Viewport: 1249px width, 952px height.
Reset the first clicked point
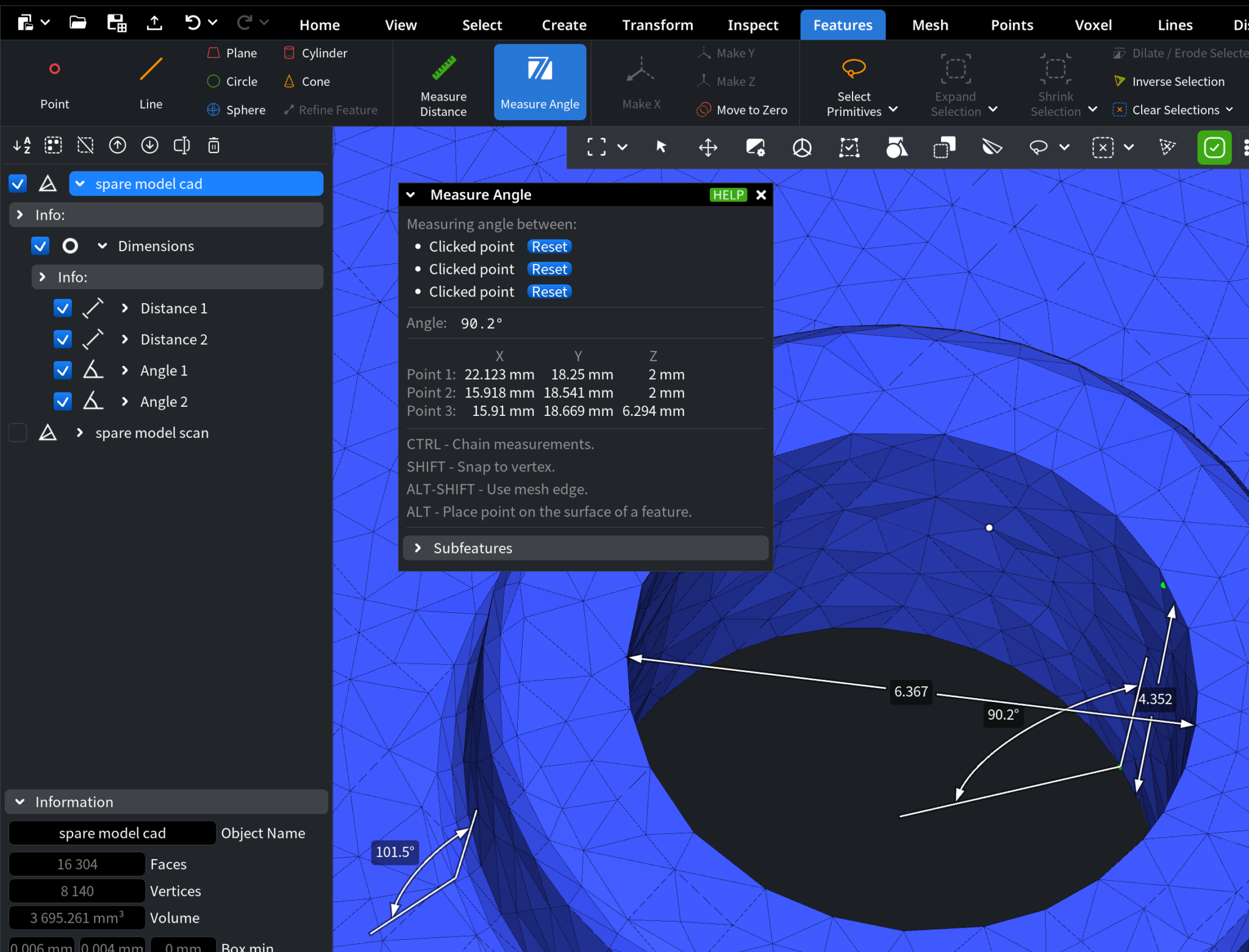[x=549, y=246]
